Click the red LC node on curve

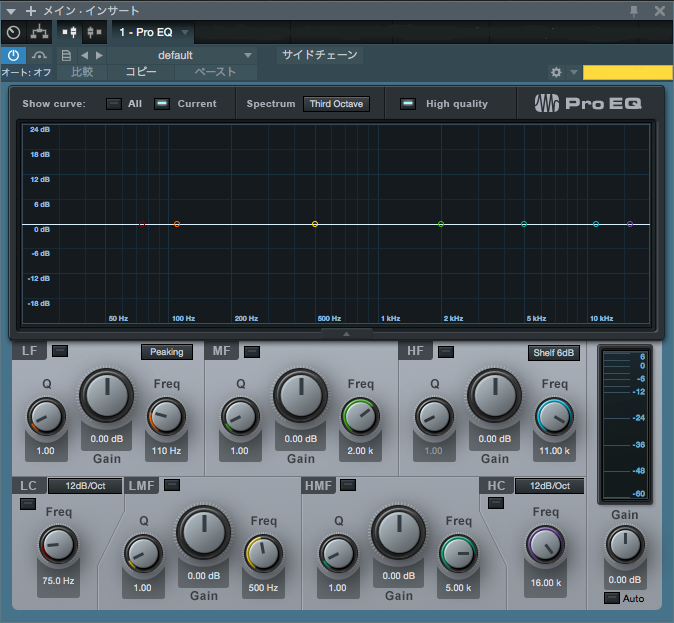pos(142,224)
